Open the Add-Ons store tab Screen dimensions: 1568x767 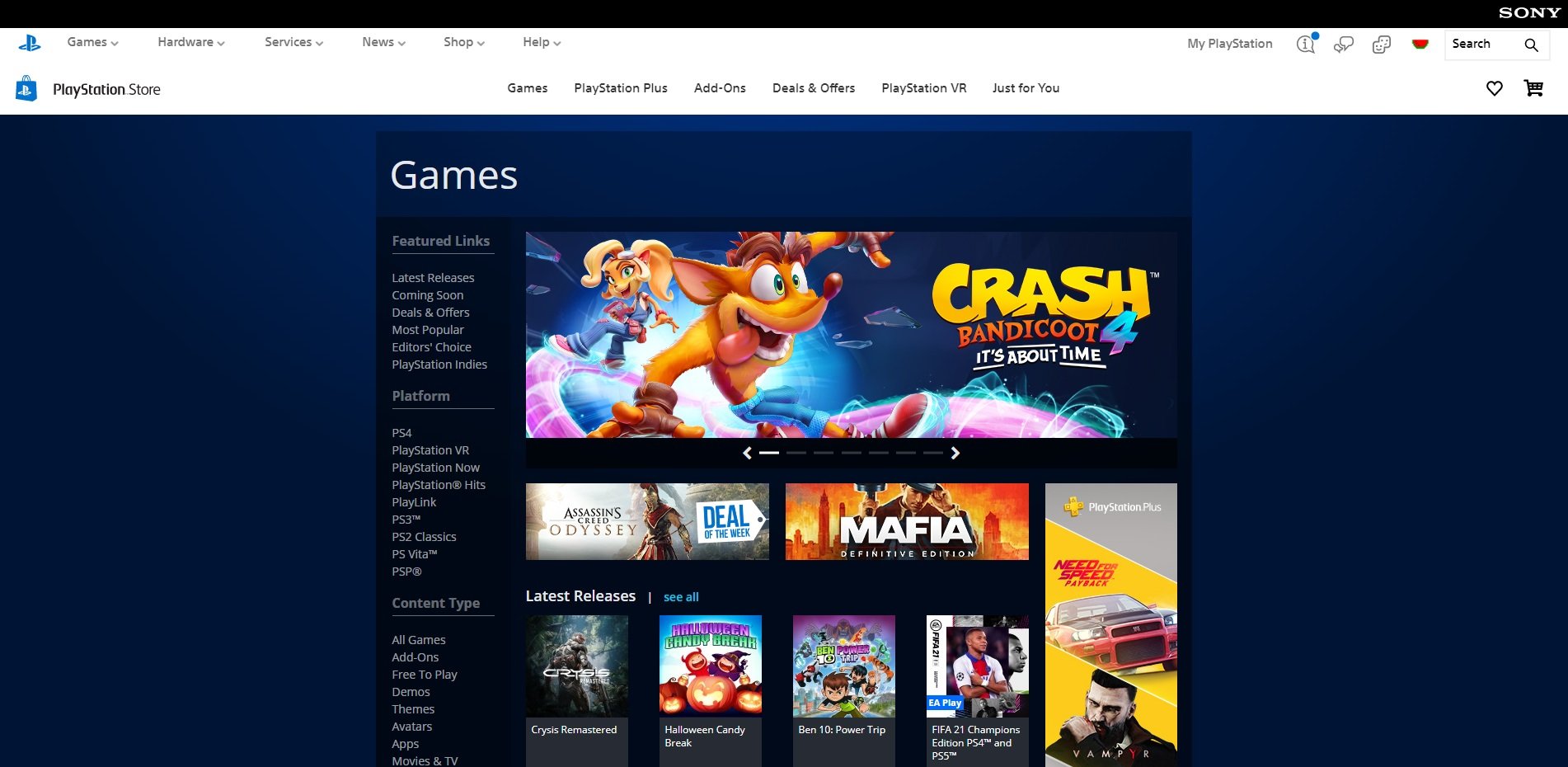tap(720, 88)
